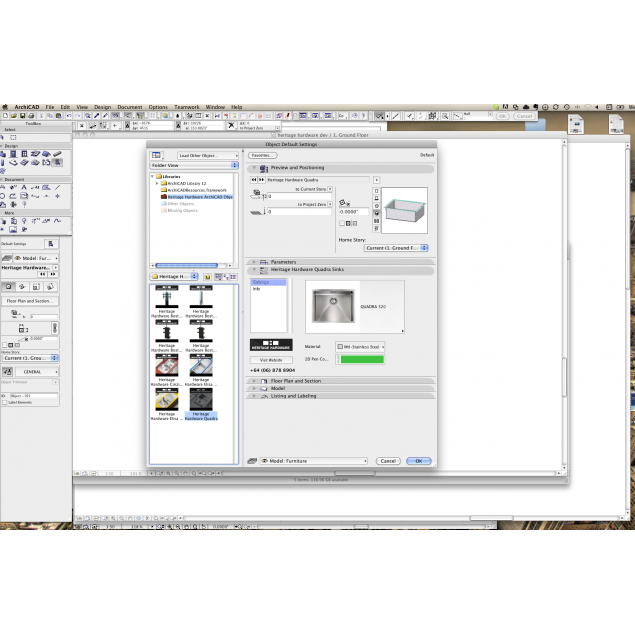Select the highlighted Object tool in Toolbox
Screen dimensions: 635x635
coord(58,163)
